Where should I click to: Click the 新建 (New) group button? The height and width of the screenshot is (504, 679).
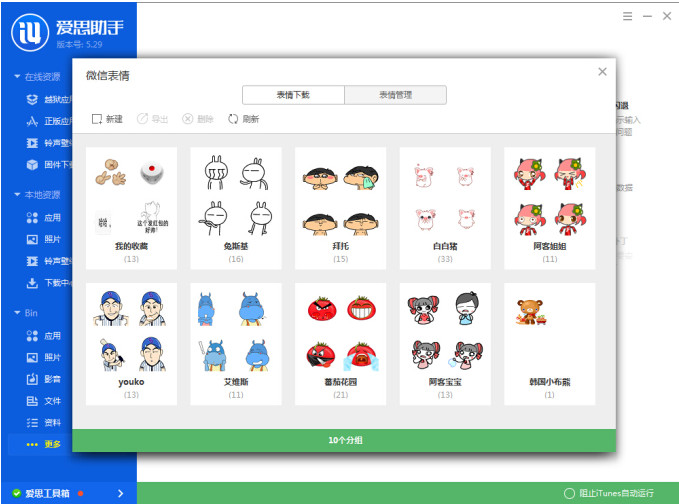pyautogui.click(x=107, y=119)
